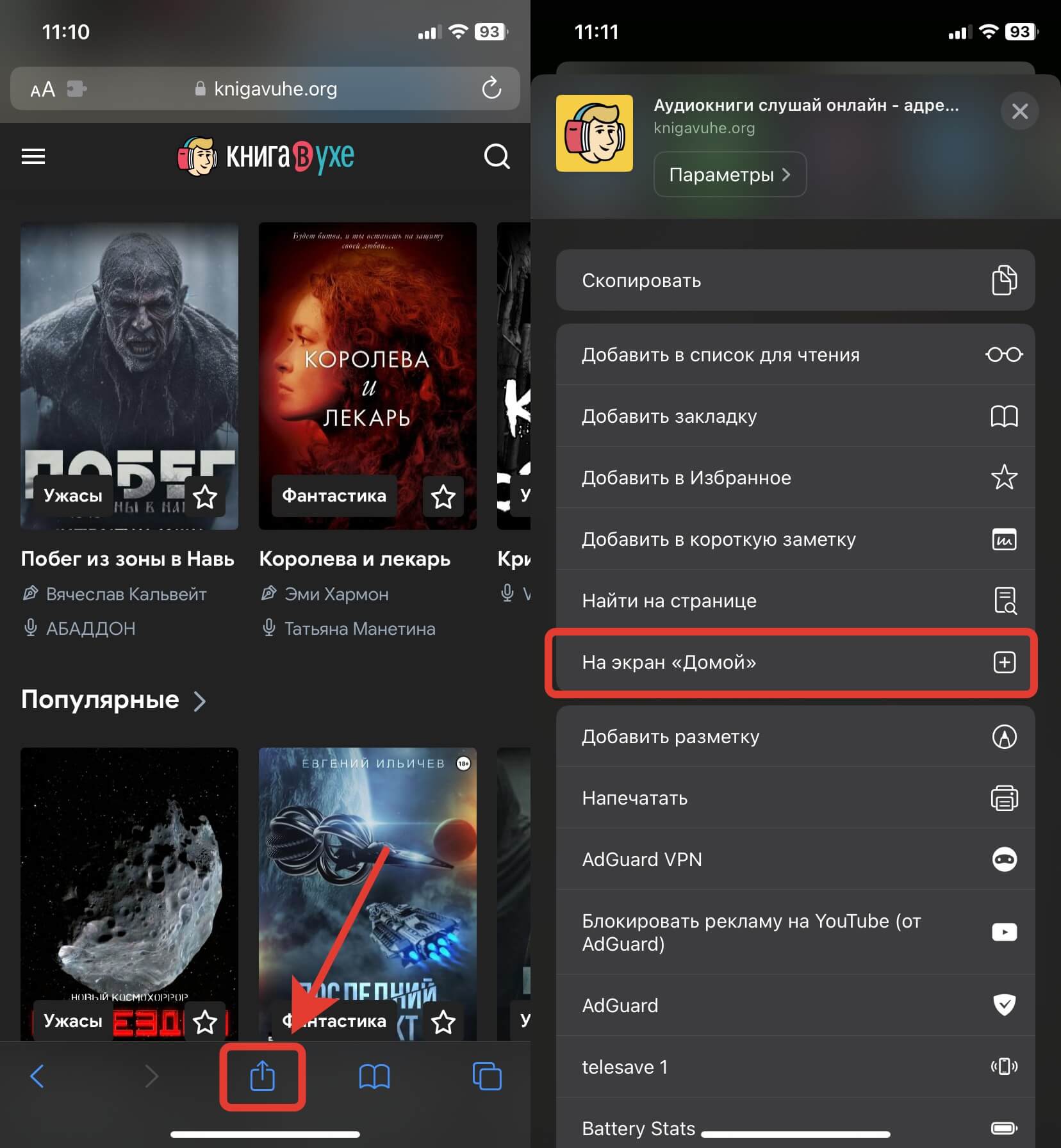Tap the Share icon in Safari toolbar
Viewport: 1061px width, 1148px height.
(x=262, y=1076)
